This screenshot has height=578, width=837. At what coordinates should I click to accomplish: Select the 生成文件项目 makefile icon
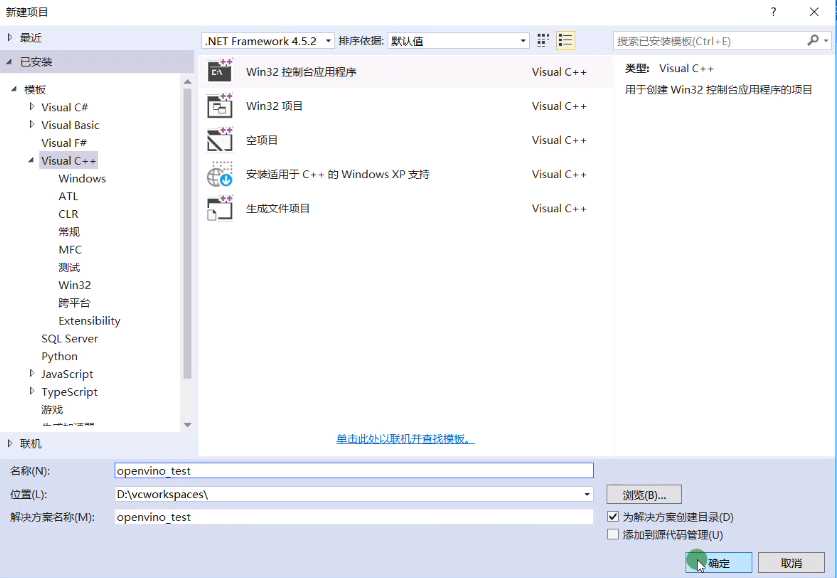click(220, 208)
